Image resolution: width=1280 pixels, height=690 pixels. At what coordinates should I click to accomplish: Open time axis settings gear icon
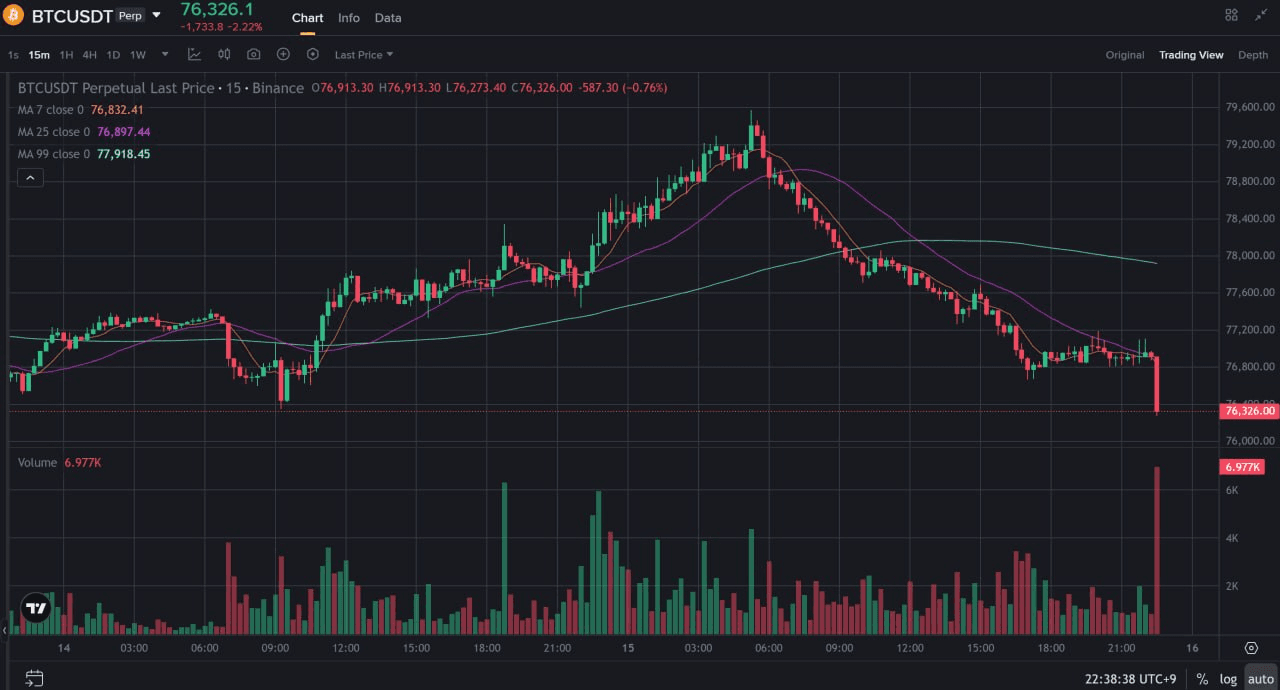(1251, 648)
